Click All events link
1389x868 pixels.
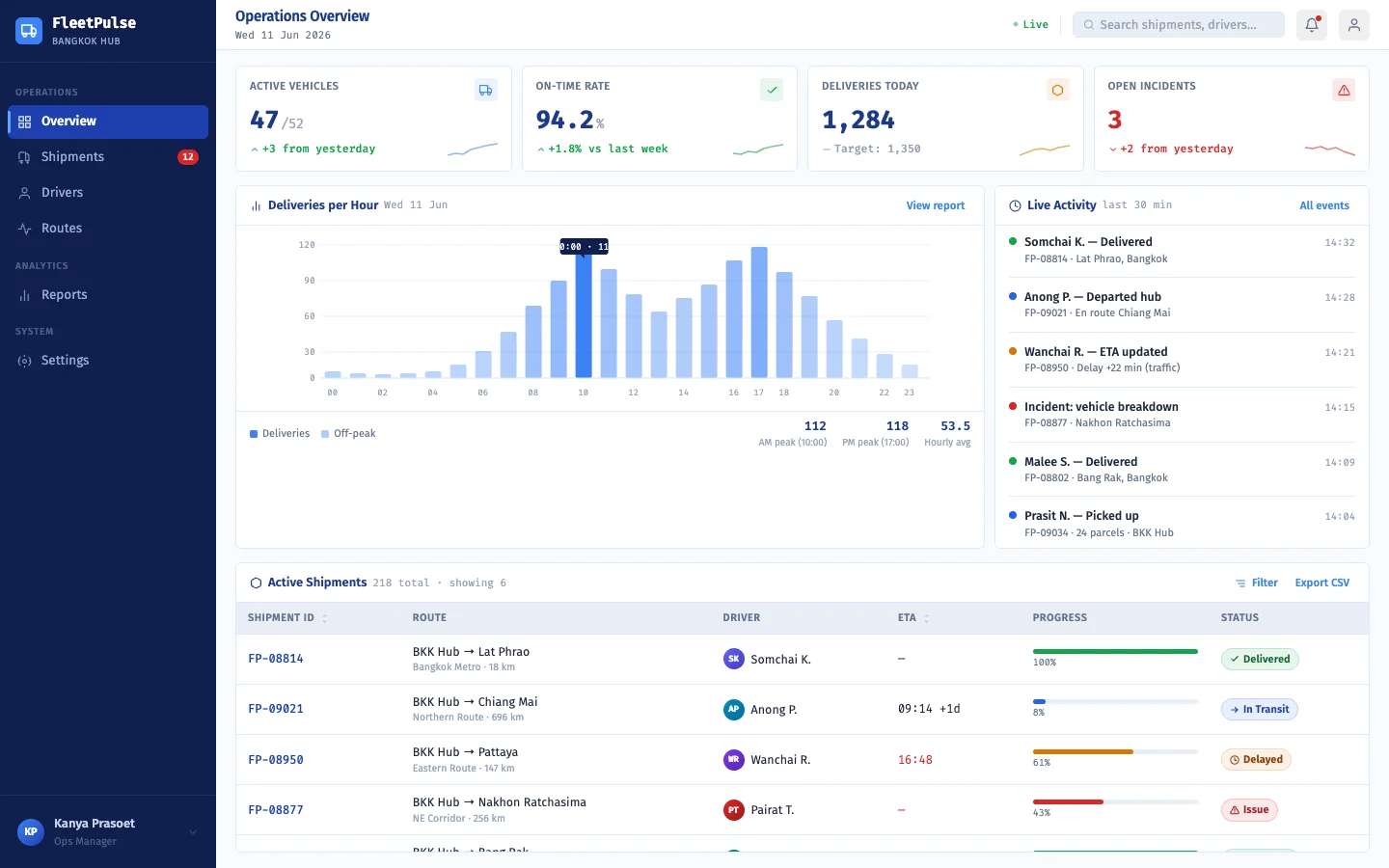(1324, 205)
